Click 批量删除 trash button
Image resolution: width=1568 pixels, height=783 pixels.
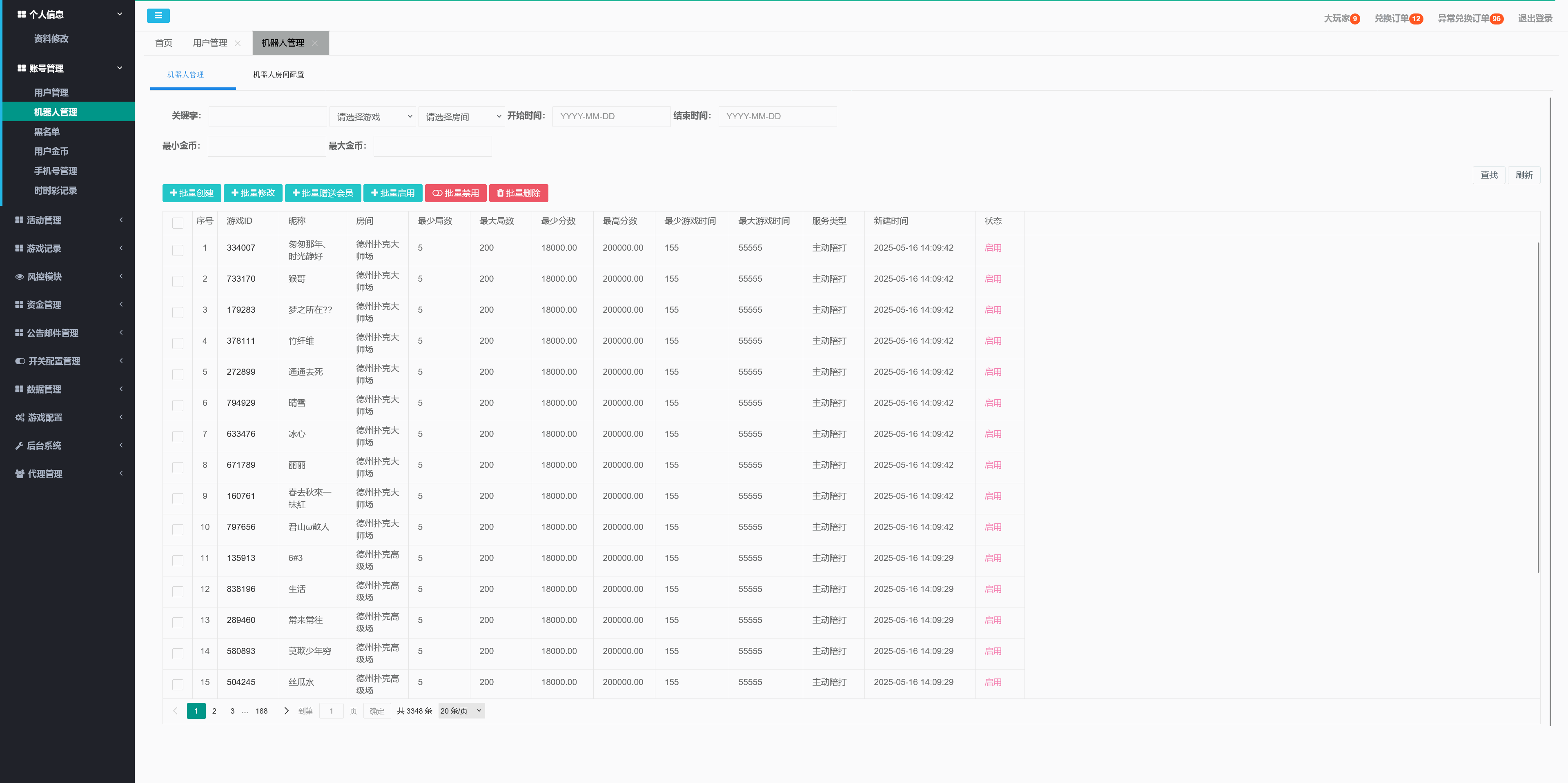(518, 193)
